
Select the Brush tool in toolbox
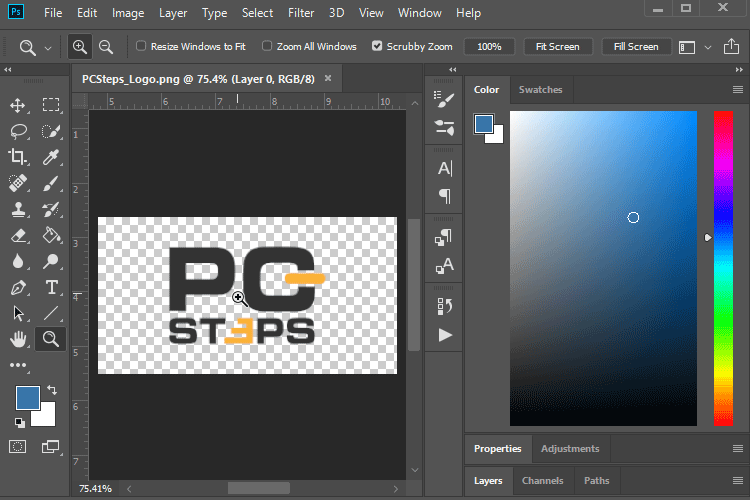click(51, 183)
